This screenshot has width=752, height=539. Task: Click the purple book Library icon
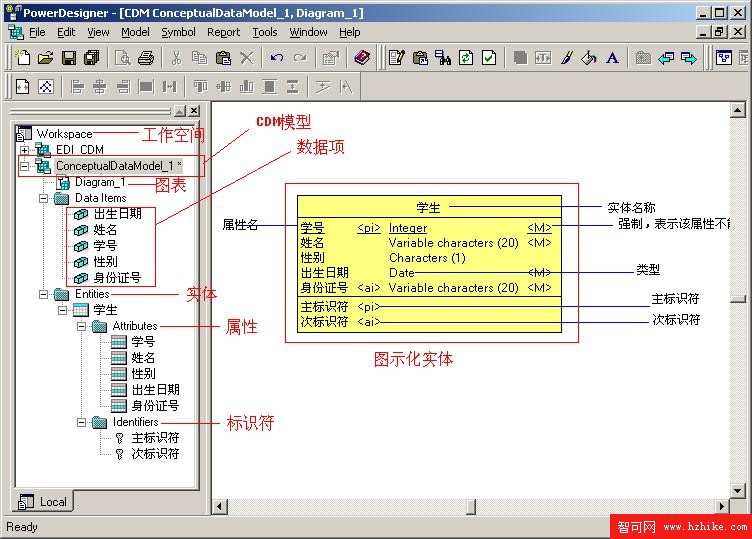362,58
